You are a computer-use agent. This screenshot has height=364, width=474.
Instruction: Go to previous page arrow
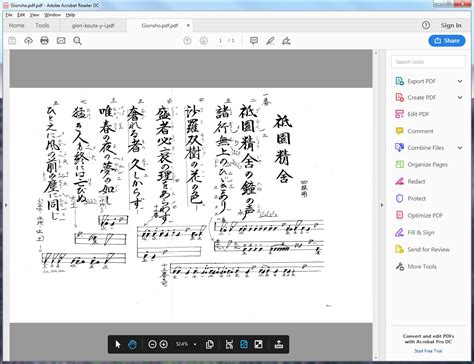tap(187, 41)
